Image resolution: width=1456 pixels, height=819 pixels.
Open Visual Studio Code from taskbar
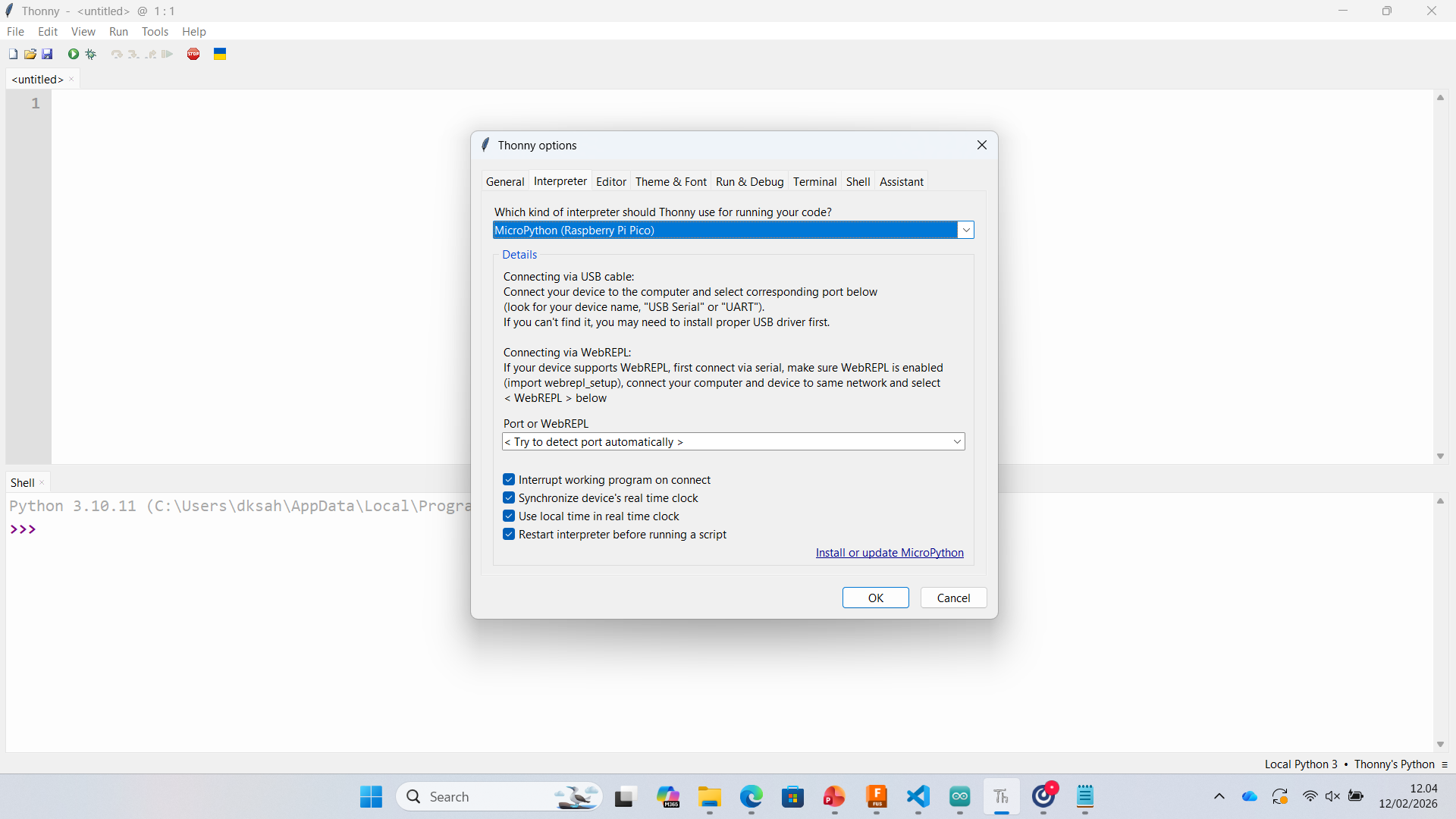(x=918, y=796)
